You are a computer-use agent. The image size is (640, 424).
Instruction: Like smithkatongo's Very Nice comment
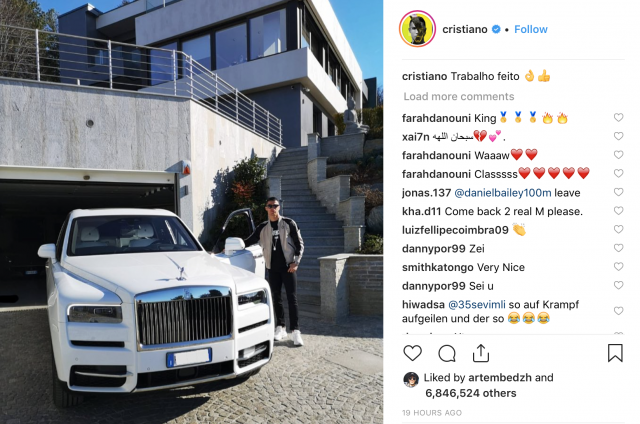tap(618, 266)
